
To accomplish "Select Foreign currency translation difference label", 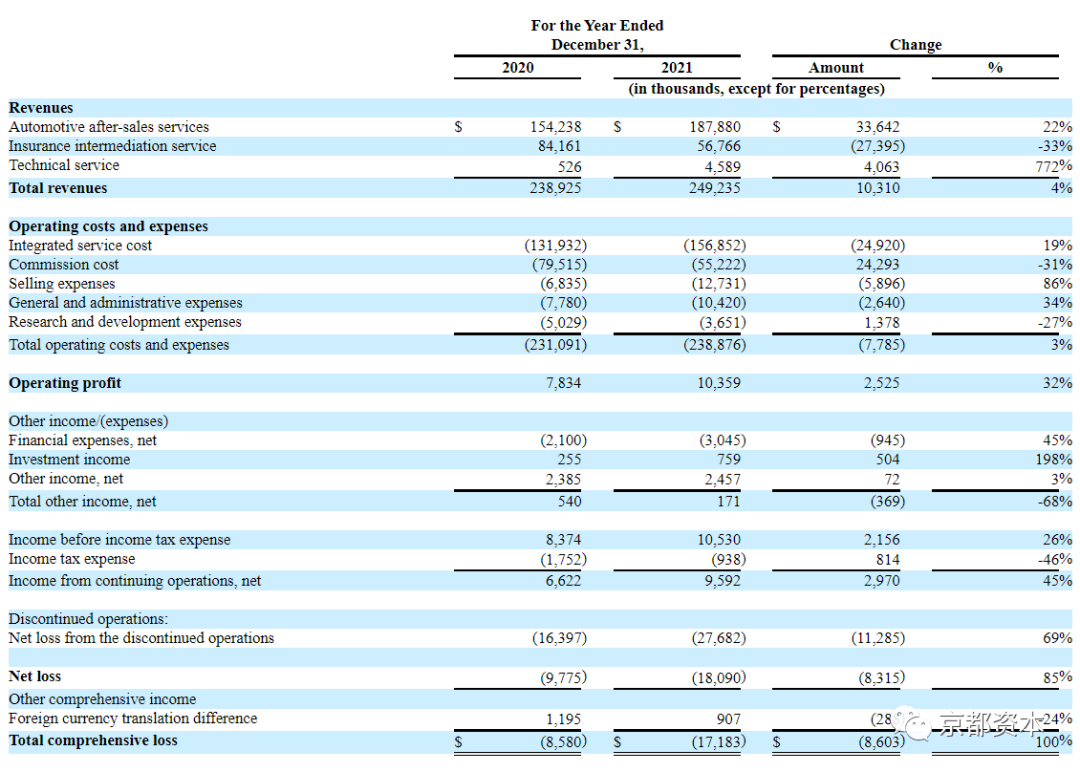I will (x=133, y=718).
